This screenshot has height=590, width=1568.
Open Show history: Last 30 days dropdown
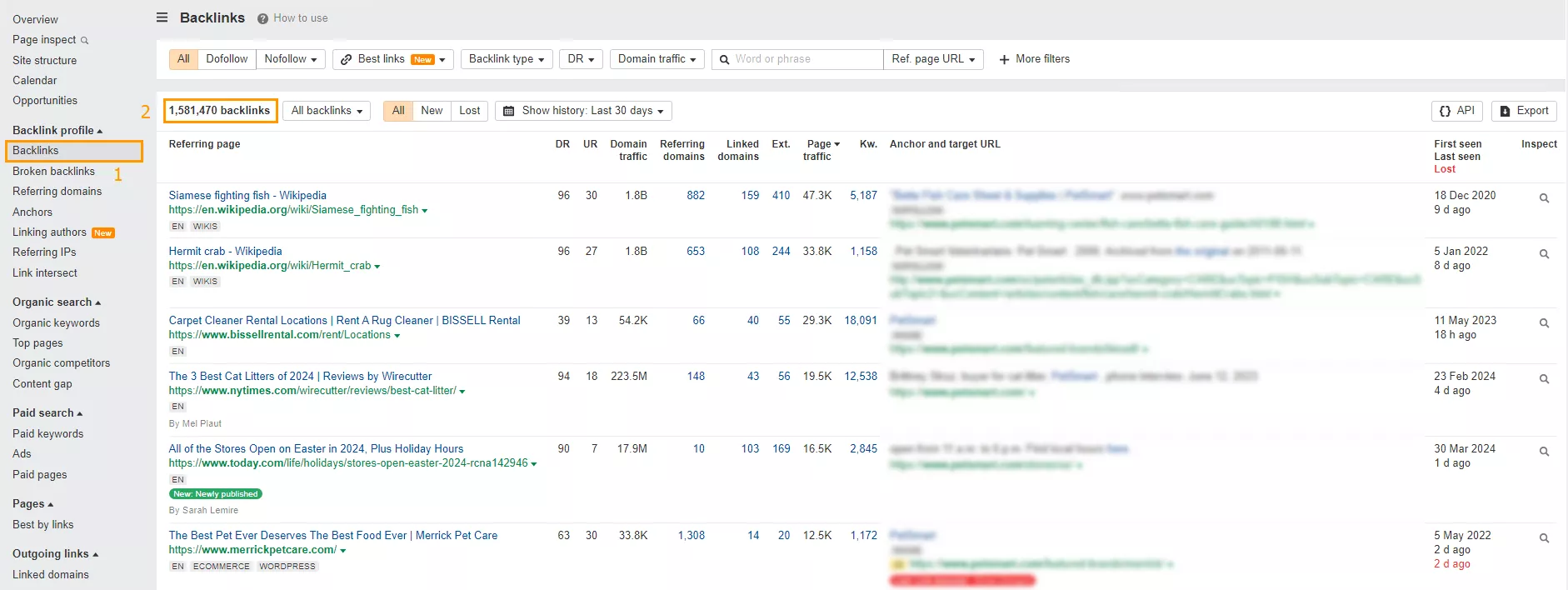click(583, 111)
